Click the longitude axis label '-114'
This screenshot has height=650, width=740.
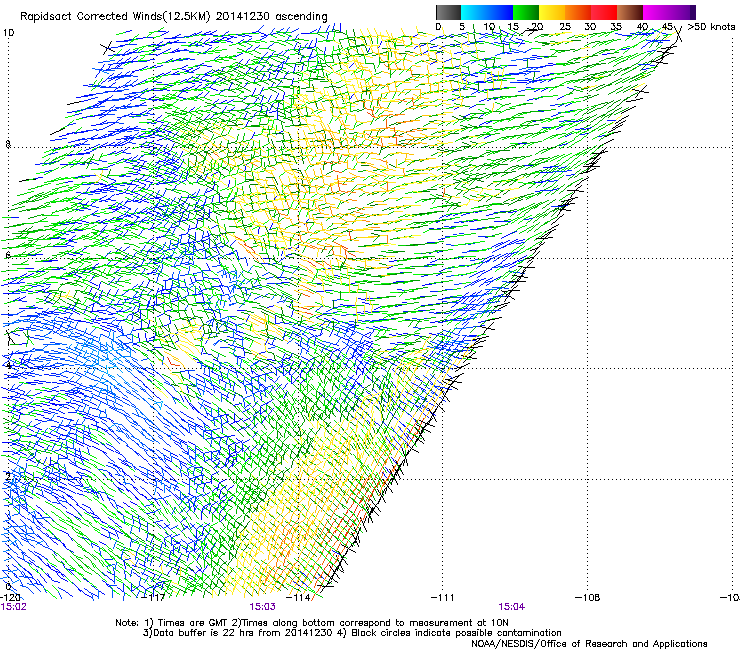click(298, 598)
